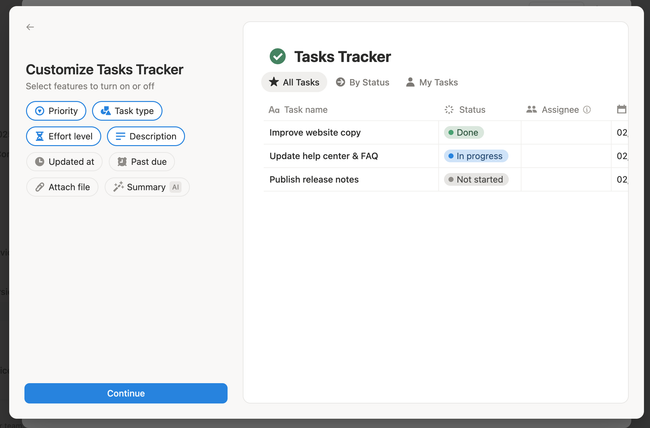
Task: Open the Not started status dropdown
Action: tap(476, 180)
